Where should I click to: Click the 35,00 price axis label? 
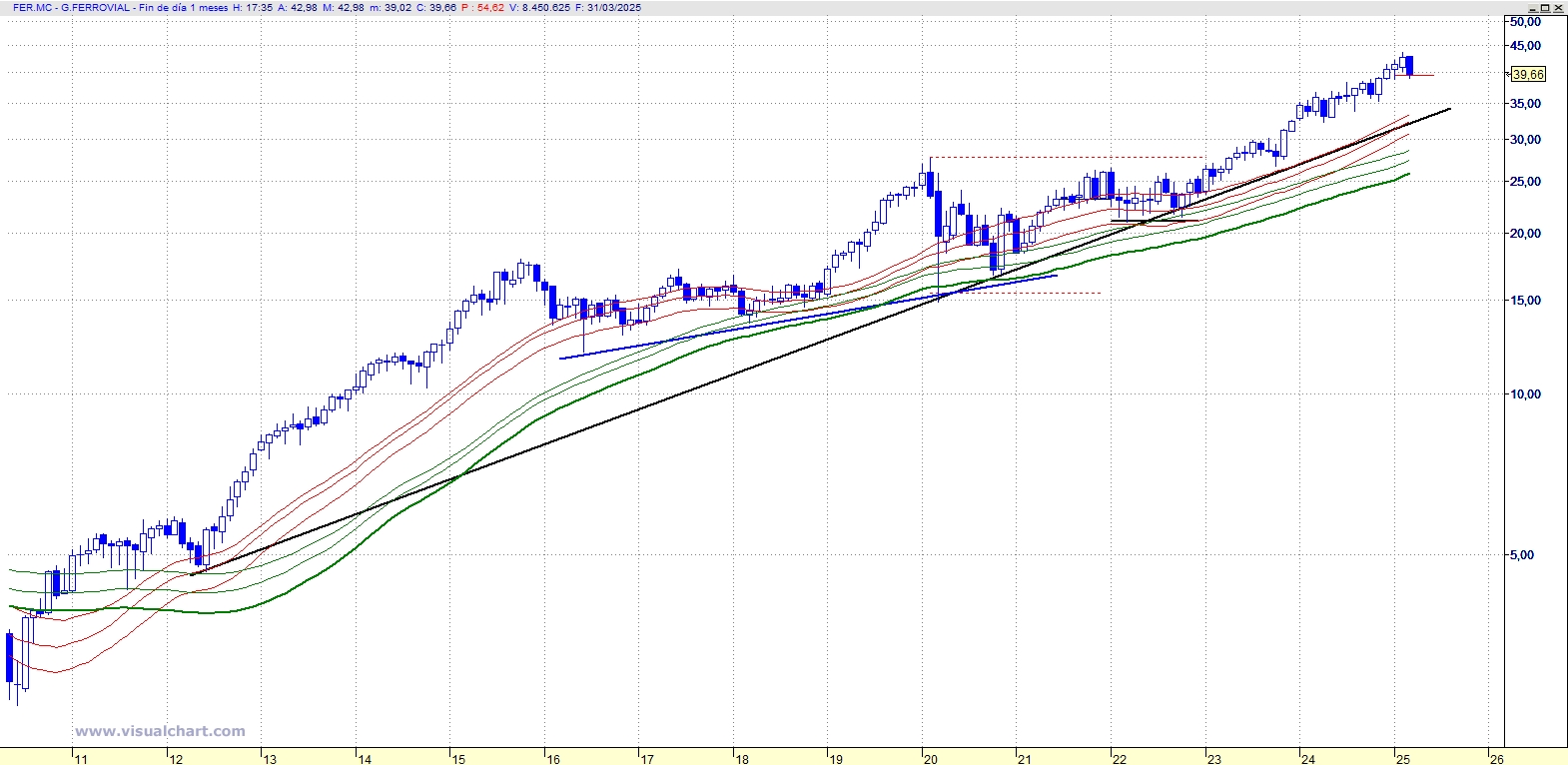pos(1525,103)
